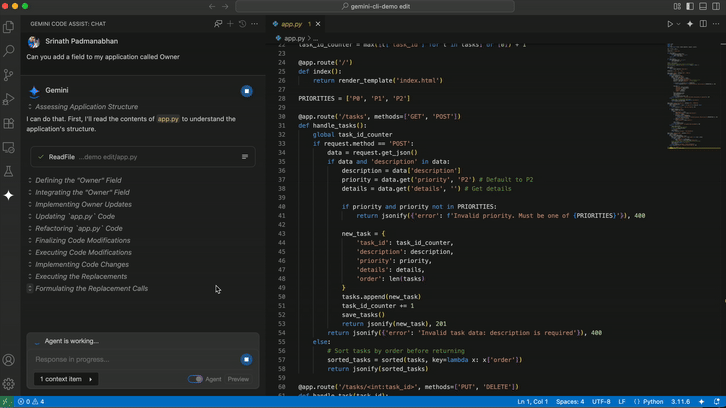Image resolution: width=726 pixels, height=408 pixels.
Task: Open Python language mode in status bar
Action: (652, 402)
